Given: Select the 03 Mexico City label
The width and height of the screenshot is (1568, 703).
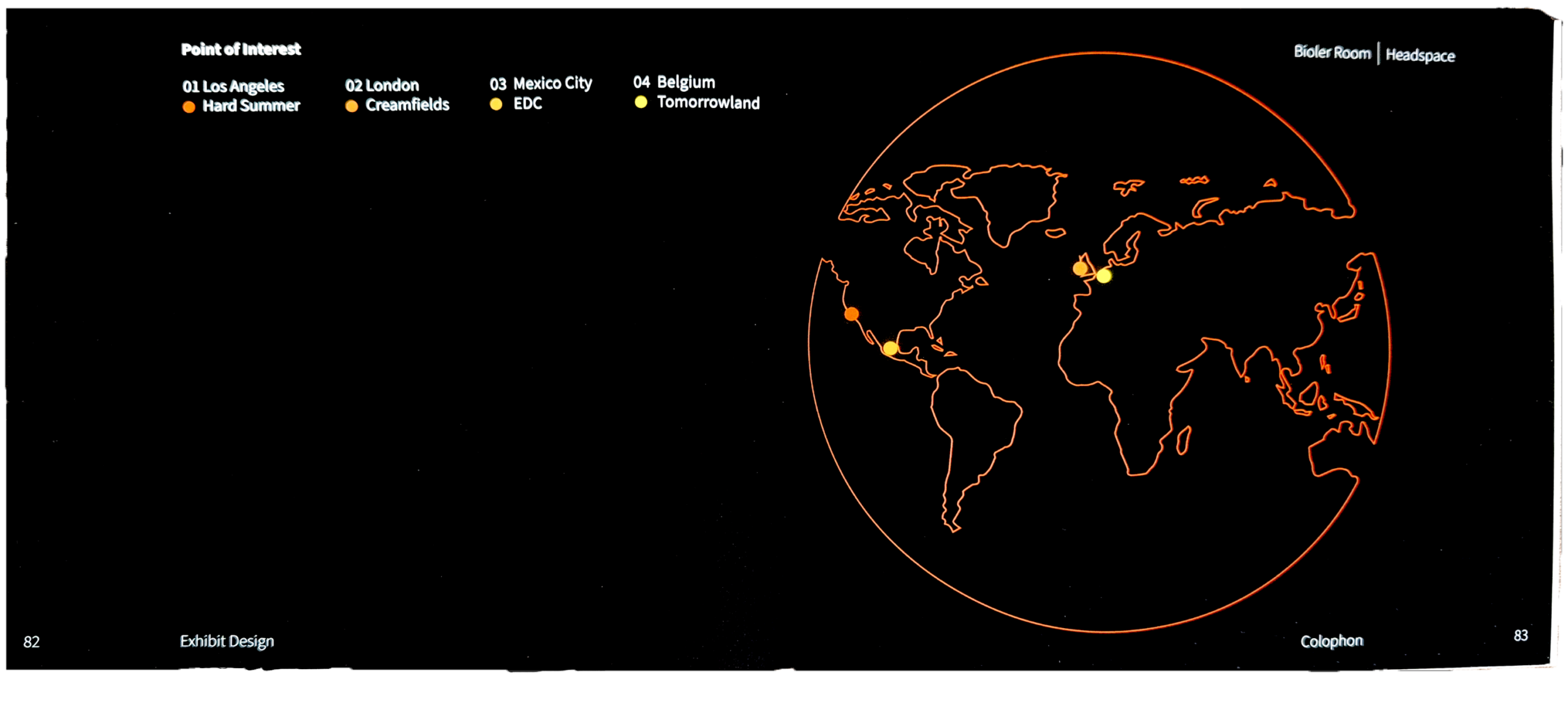Looking at the screenshot, I should pyautogui.click(x=541, y=83).
